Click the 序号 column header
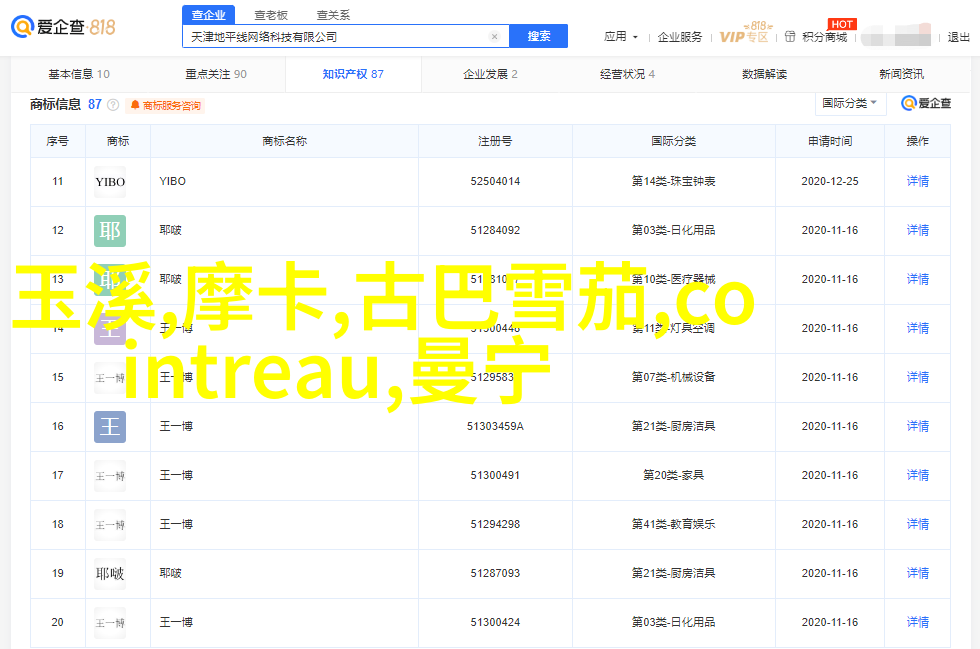980x649 pixels. point(58,141)
